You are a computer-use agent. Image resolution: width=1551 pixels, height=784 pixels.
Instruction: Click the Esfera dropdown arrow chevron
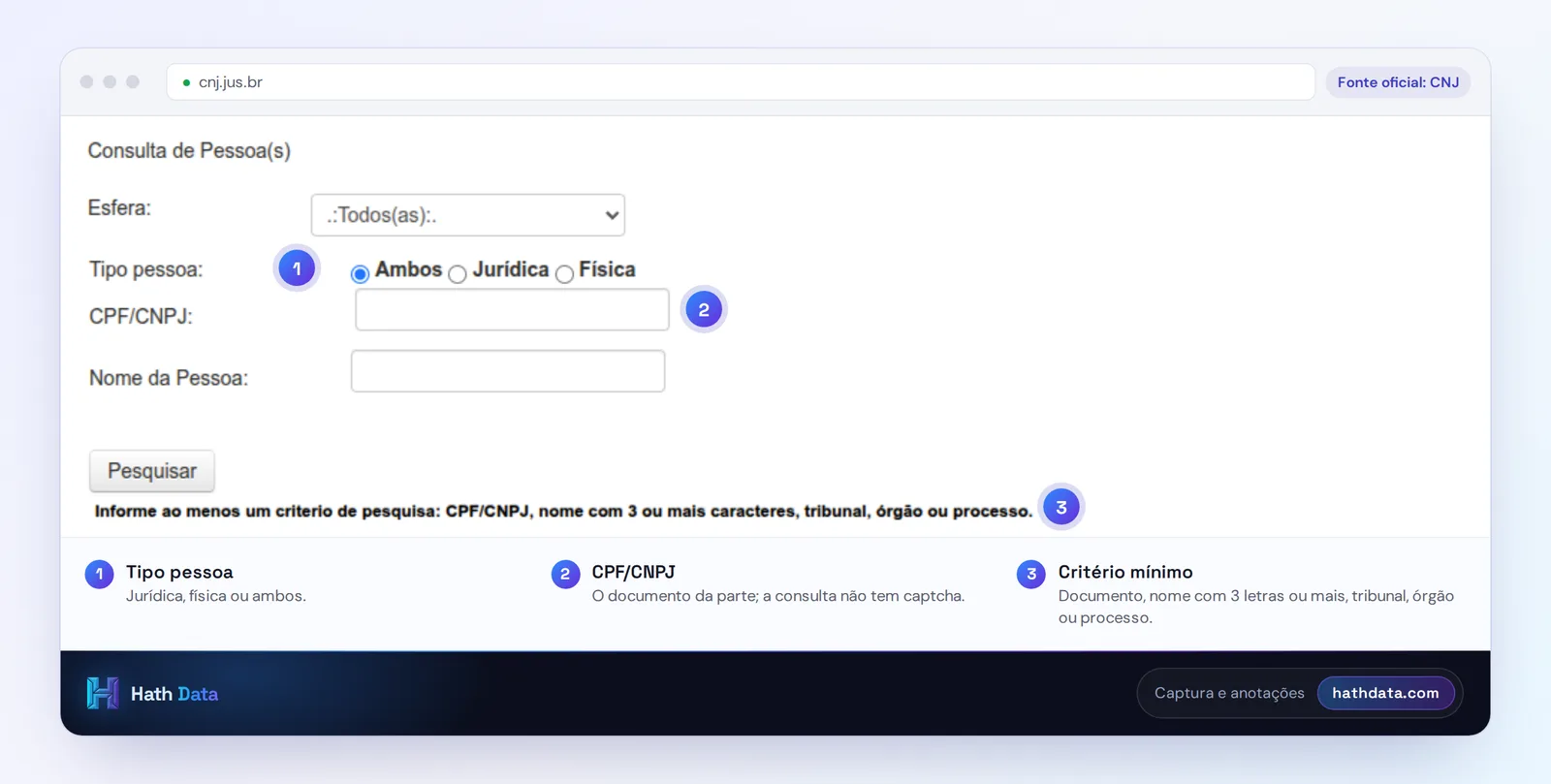point(612,215)
